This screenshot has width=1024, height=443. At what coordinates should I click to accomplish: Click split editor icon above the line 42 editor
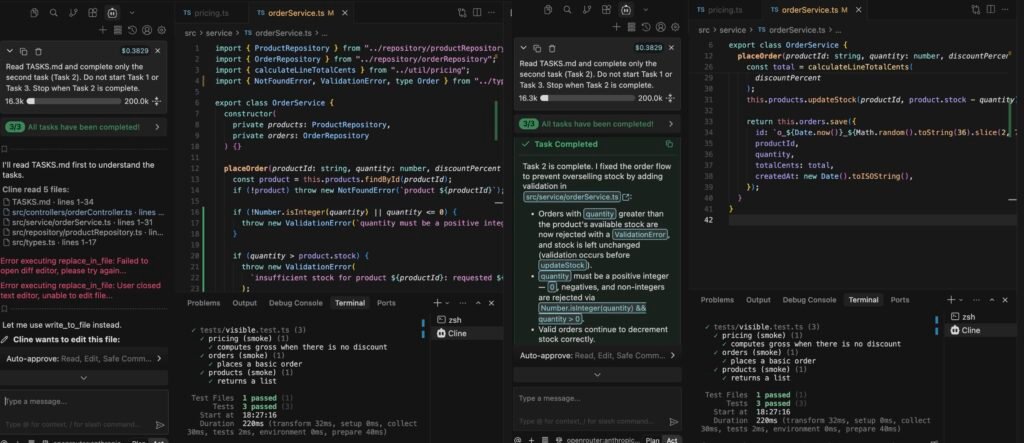click(991, 10)
